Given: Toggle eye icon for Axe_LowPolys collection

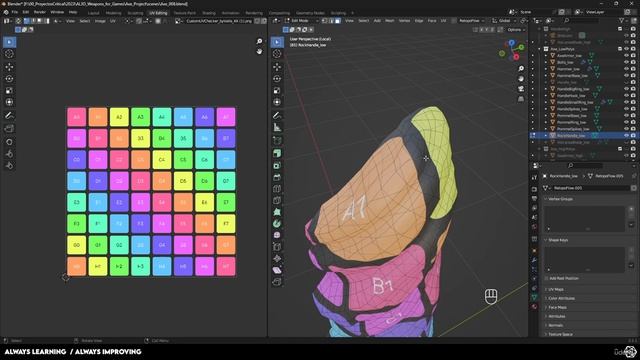Looking at the screenshot, I should coord(626,49).
